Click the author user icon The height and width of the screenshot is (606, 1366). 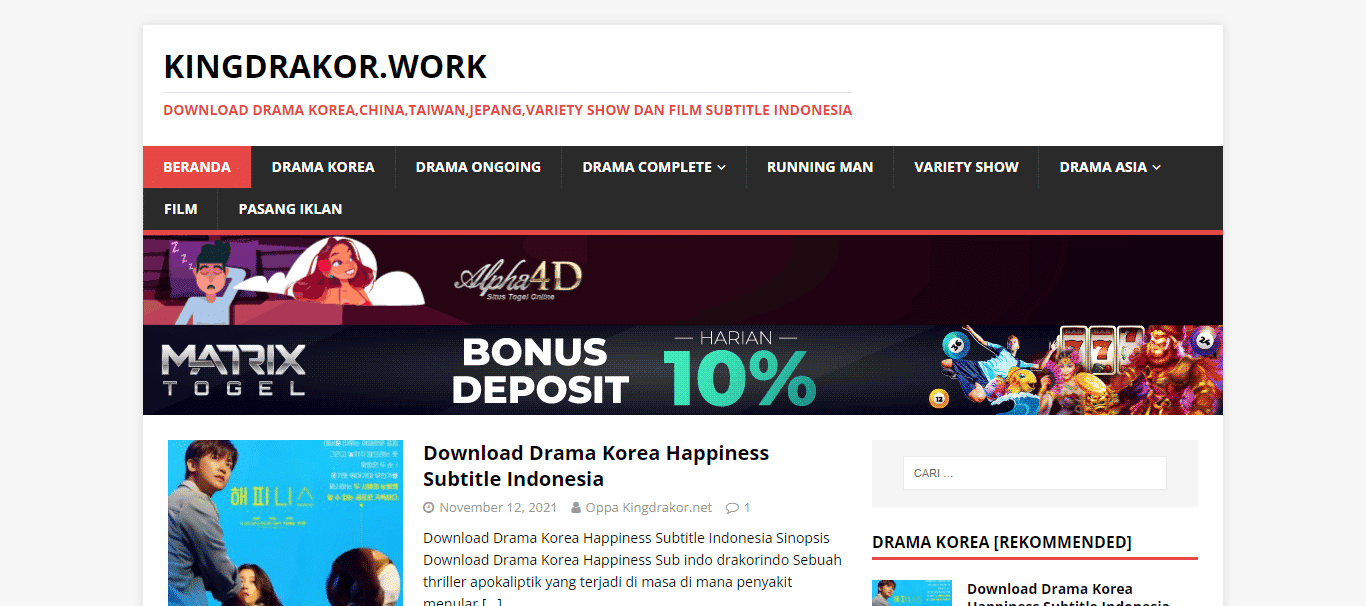tap(576, 508)
